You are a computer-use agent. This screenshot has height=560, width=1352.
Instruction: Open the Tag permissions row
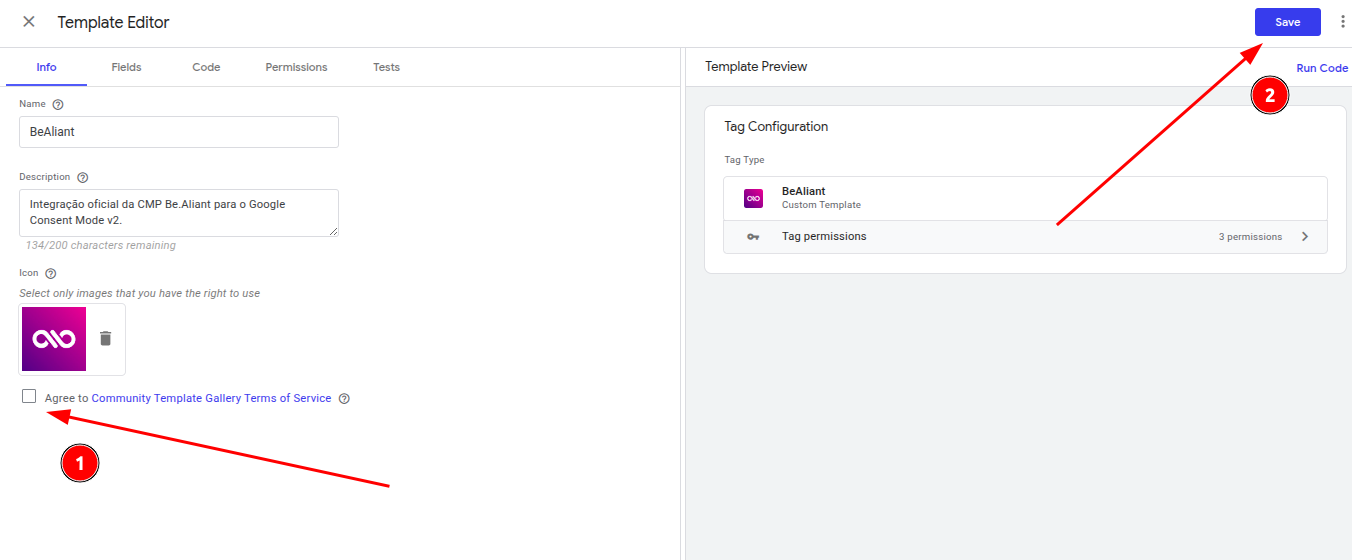click(1025, 237)
